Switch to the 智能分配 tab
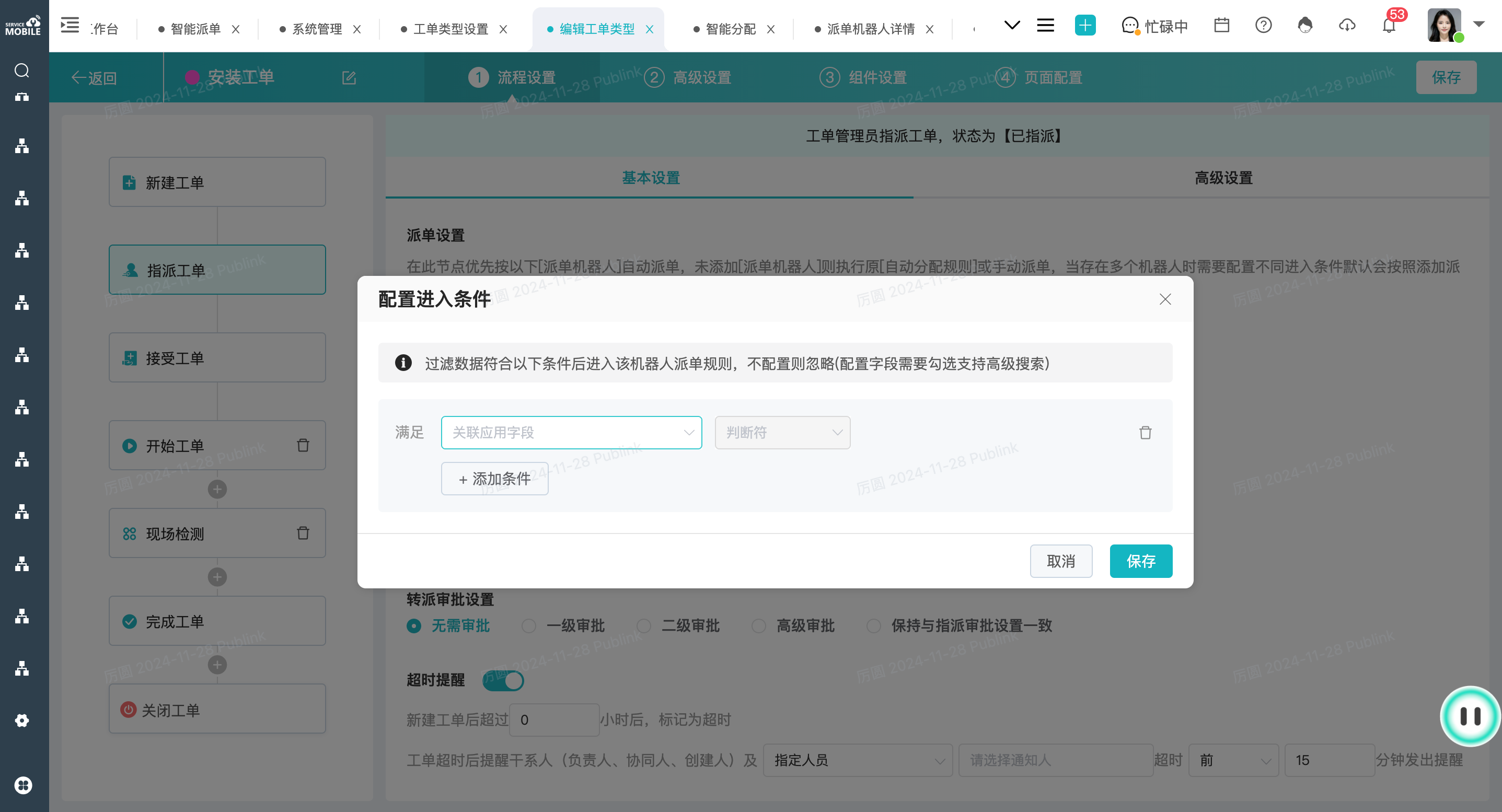The height and width of the screenshot is (812, 1502). pyautogui.click(x=731, y=29)
